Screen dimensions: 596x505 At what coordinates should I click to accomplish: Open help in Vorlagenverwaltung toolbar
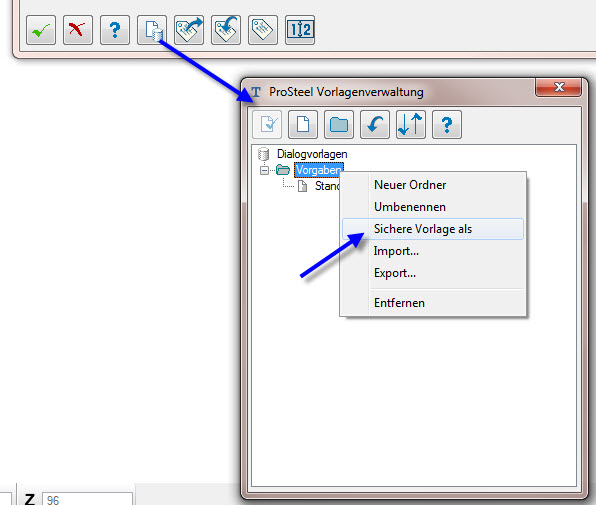point(447,125)
